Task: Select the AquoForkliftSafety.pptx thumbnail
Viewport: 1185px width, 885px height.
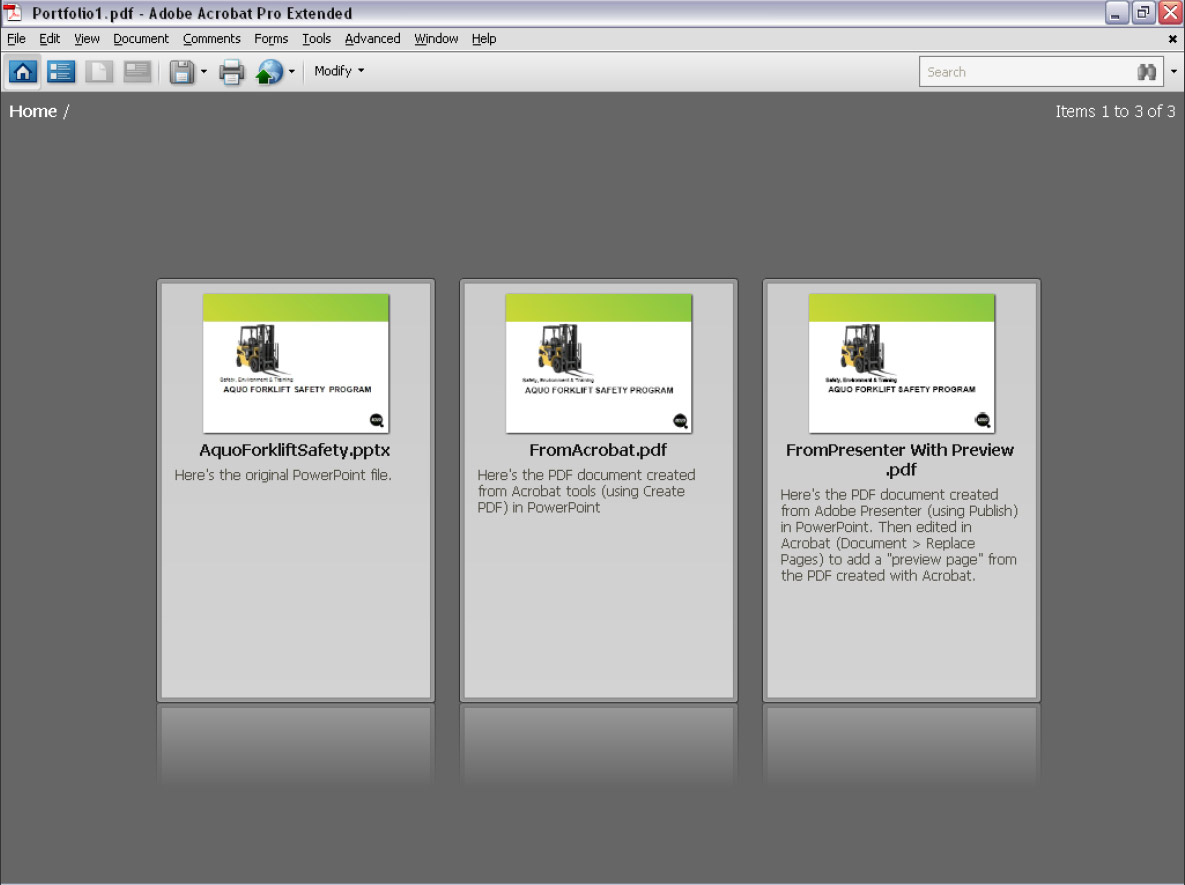Action: click(x=296, y=363)
